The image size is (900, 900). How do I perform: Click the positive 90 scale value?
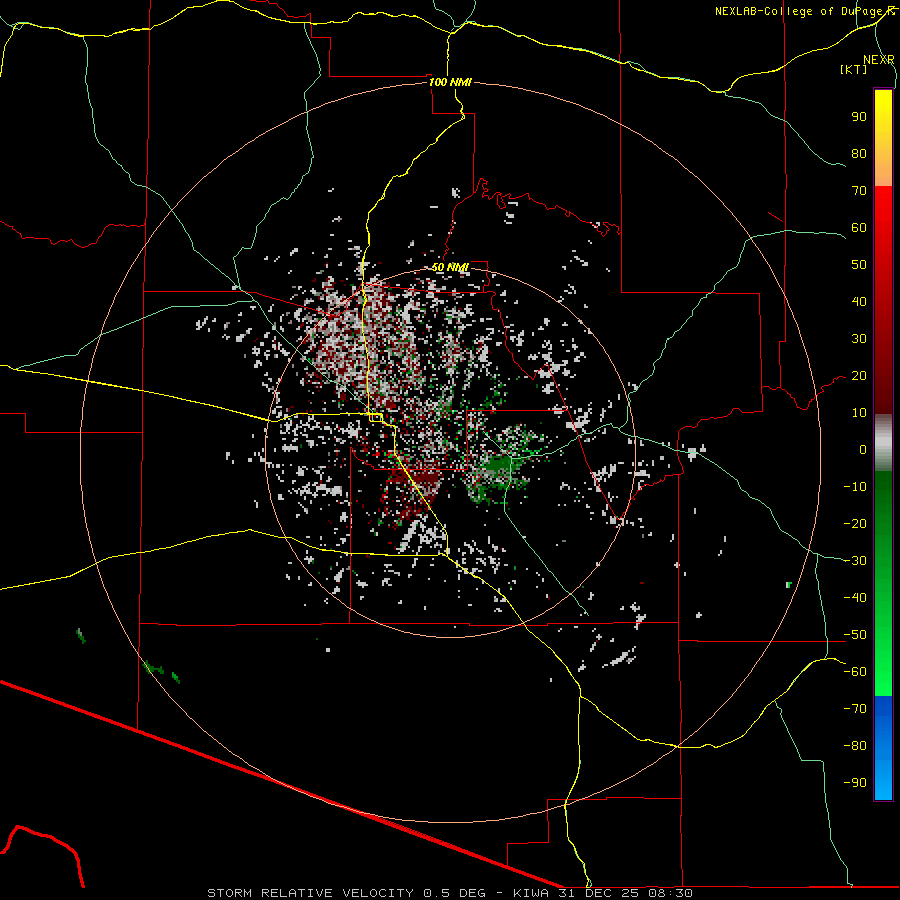(x=859, y=117)
